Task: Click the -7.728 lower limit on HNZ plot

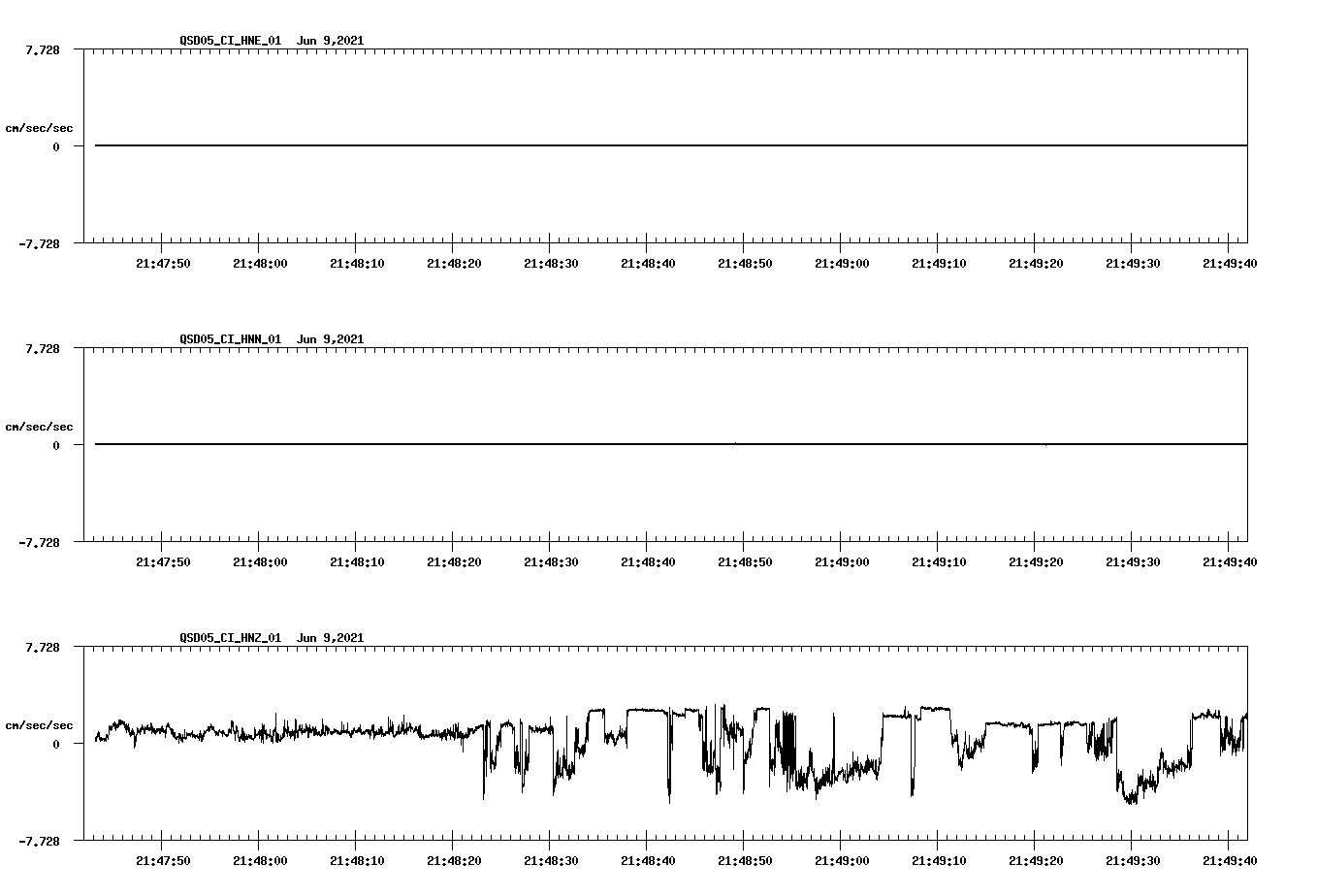Action: tap(39, 842)
